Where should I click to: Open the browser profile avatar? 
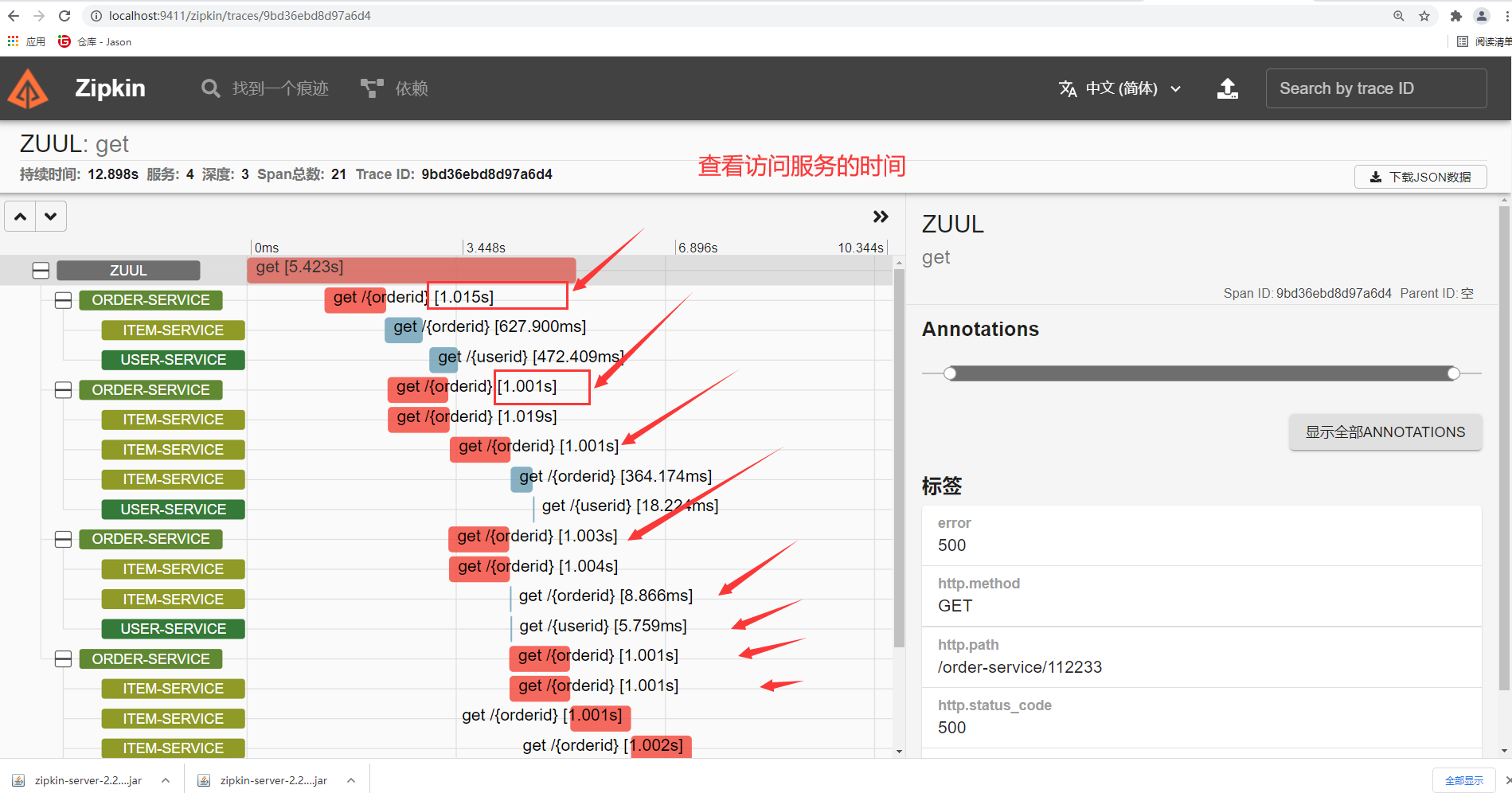point(1482,16)
